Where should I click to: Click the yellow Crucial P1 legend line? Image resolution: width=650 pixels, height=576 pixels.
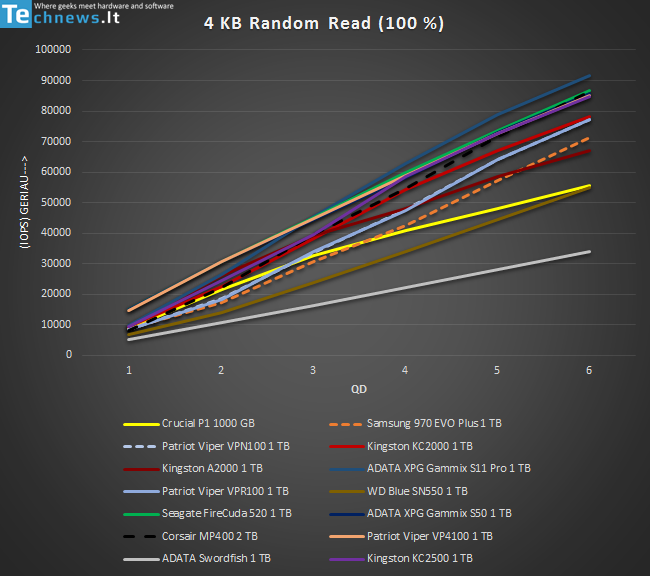[141, 424]
